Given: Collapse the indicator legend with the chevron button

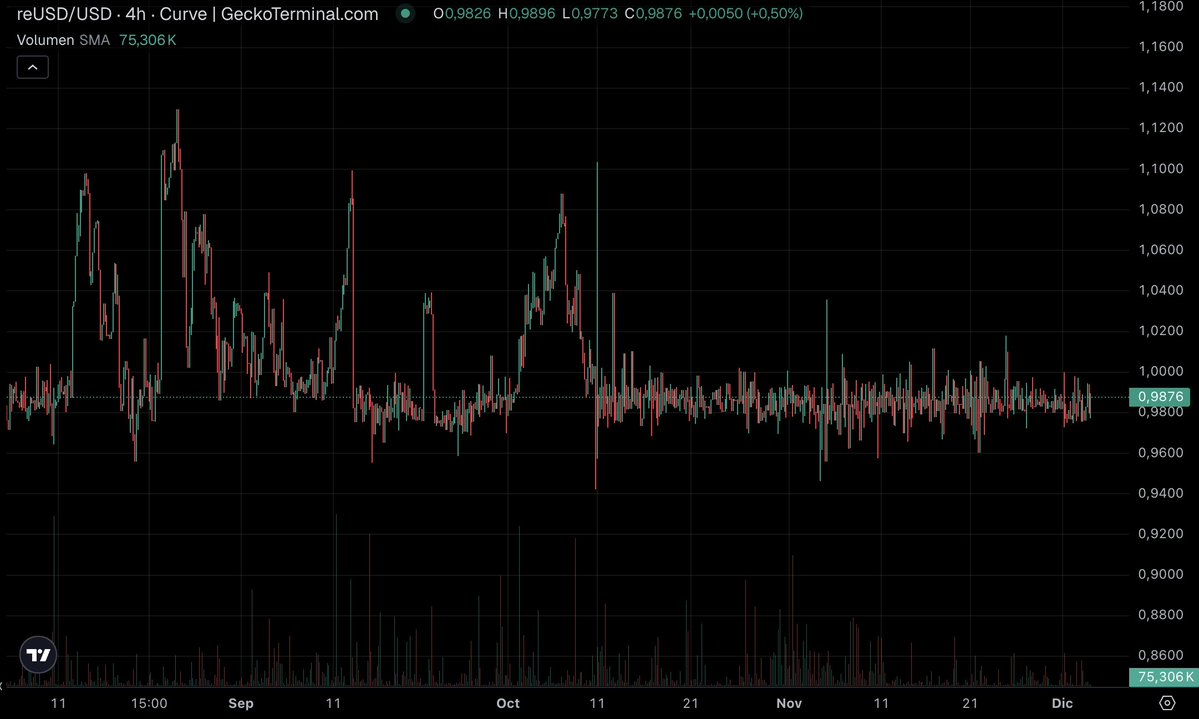Looking at the screenshot, I should (x=32, y=67).
